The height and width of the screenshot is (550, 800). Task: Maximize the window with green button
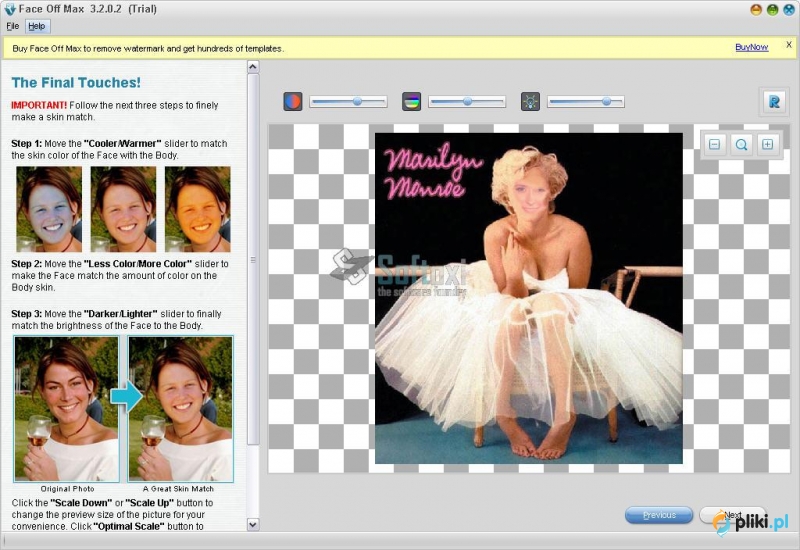click(772, 9)
